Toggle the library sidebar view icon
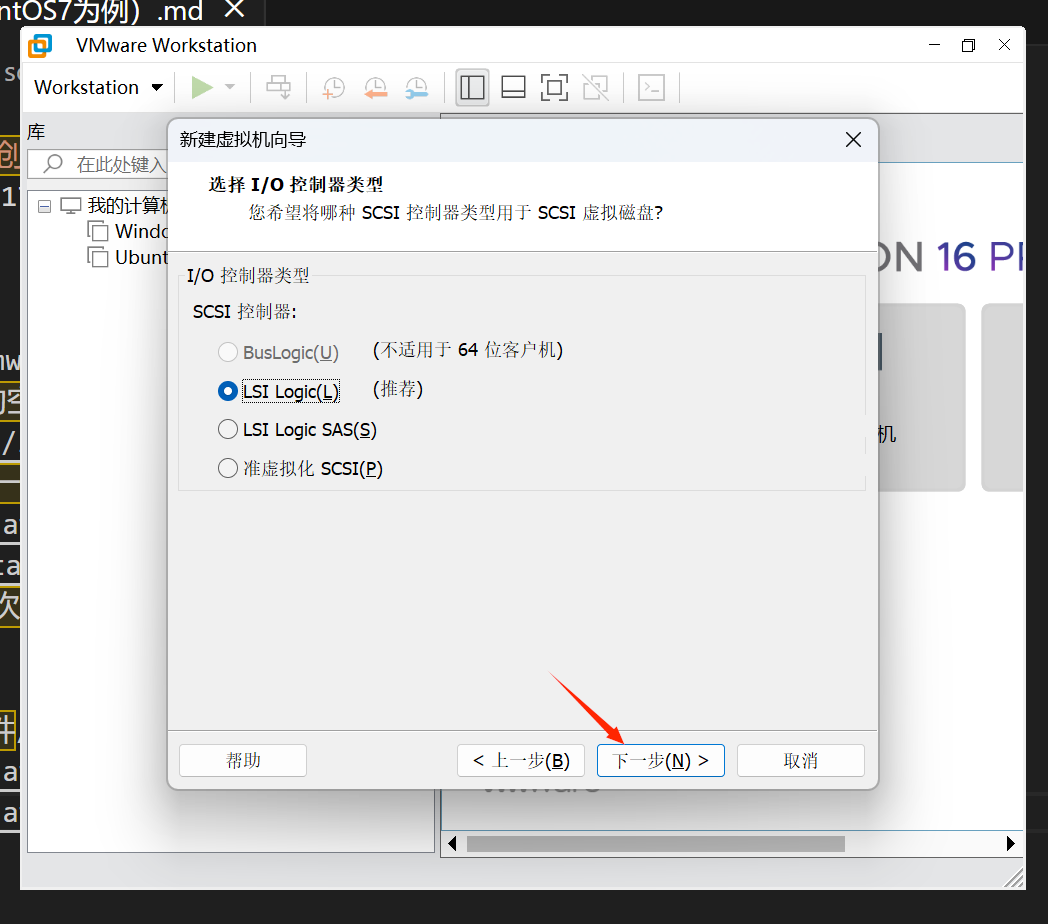This screenshot has height=924, width=1048. tap(472, 88)
